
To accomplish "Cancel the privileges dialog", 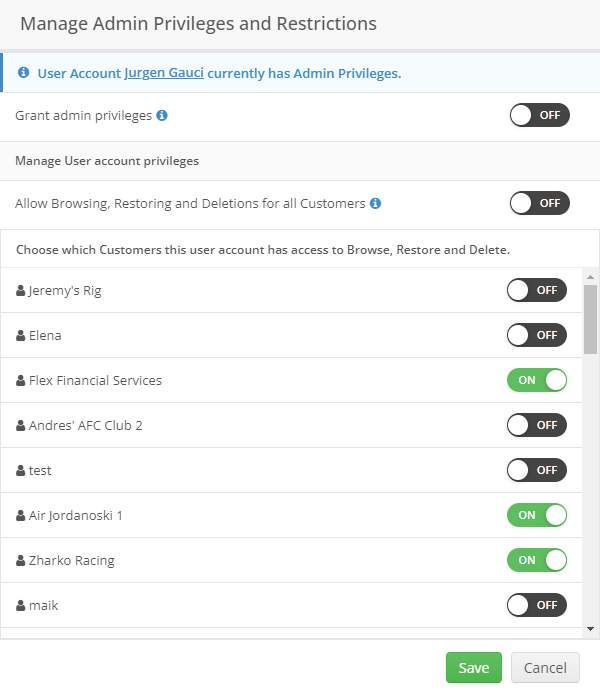I will tap(545, 667).
